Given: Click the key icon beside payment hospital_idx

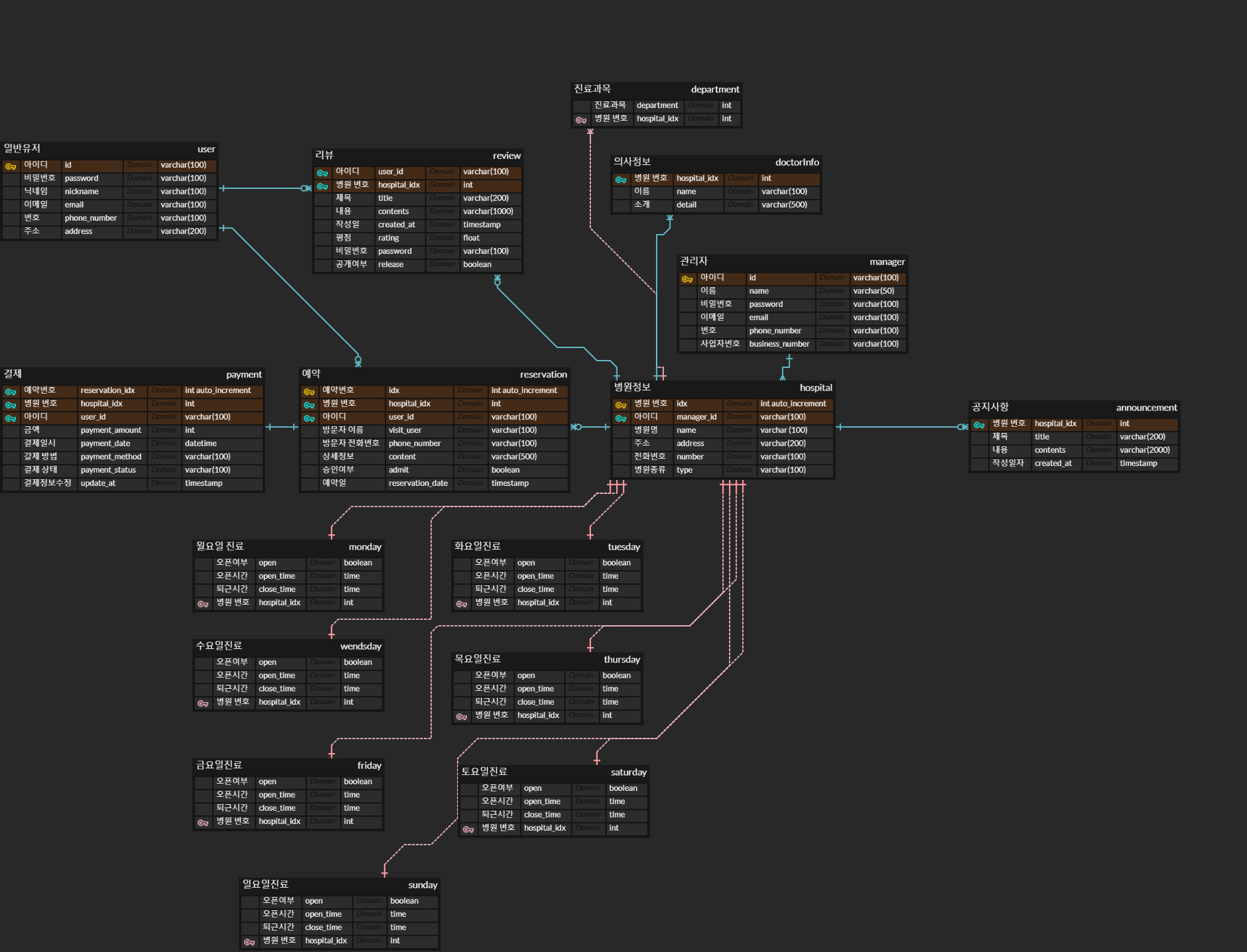Looking at the screenshot, I should pos(11,404).
